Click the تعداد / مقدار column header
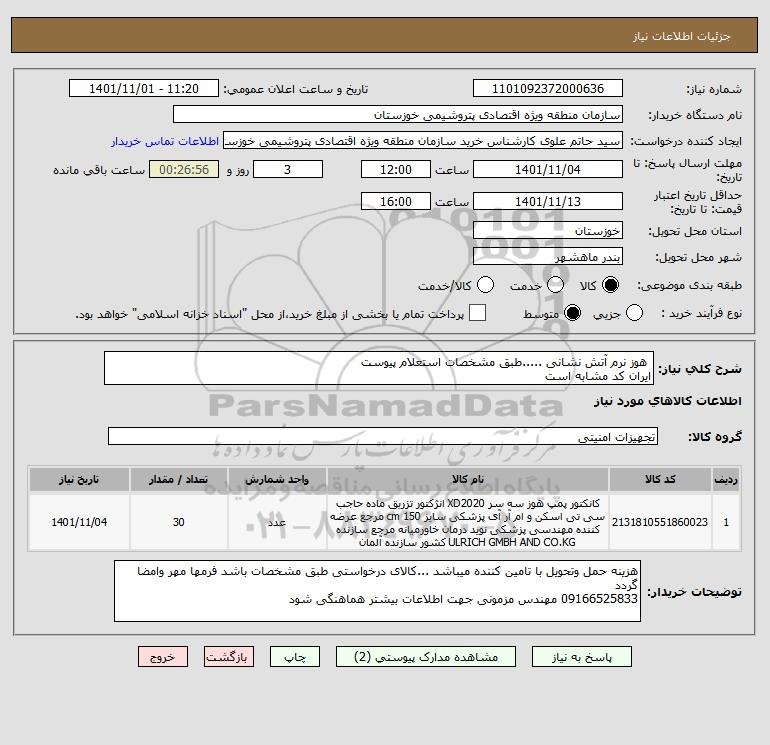The image size is (770, 745). point(179,479)
